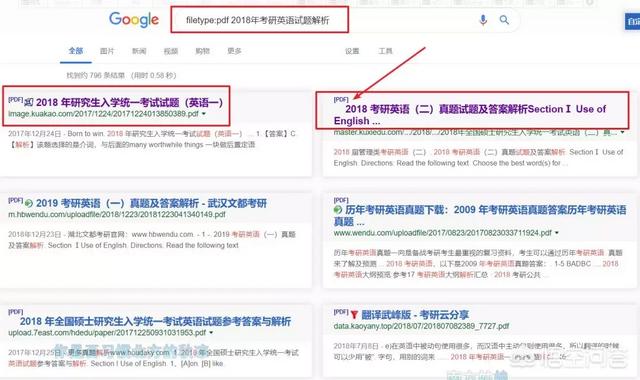This screenshot has height=380, width=640.
Task: Open the 更多 menu
Action: coord(234,51)
